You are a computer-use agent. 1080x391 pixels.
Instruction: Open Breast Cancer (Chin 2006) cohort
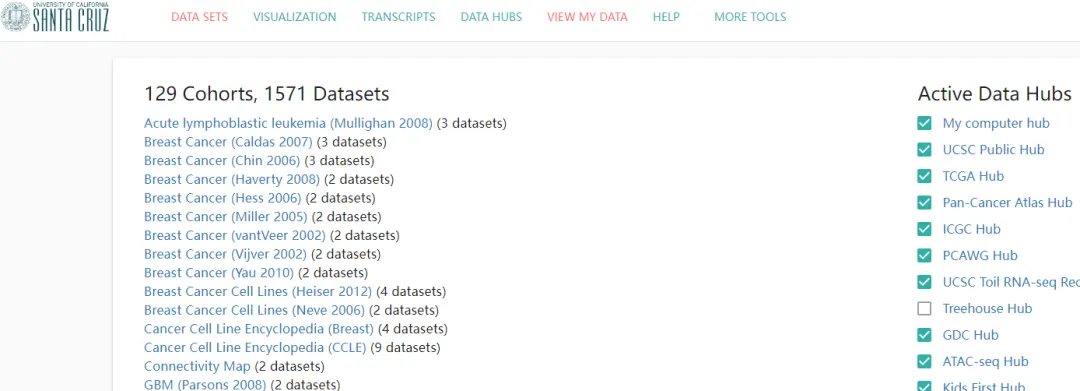pyautogui.click(x=222, y=160)
